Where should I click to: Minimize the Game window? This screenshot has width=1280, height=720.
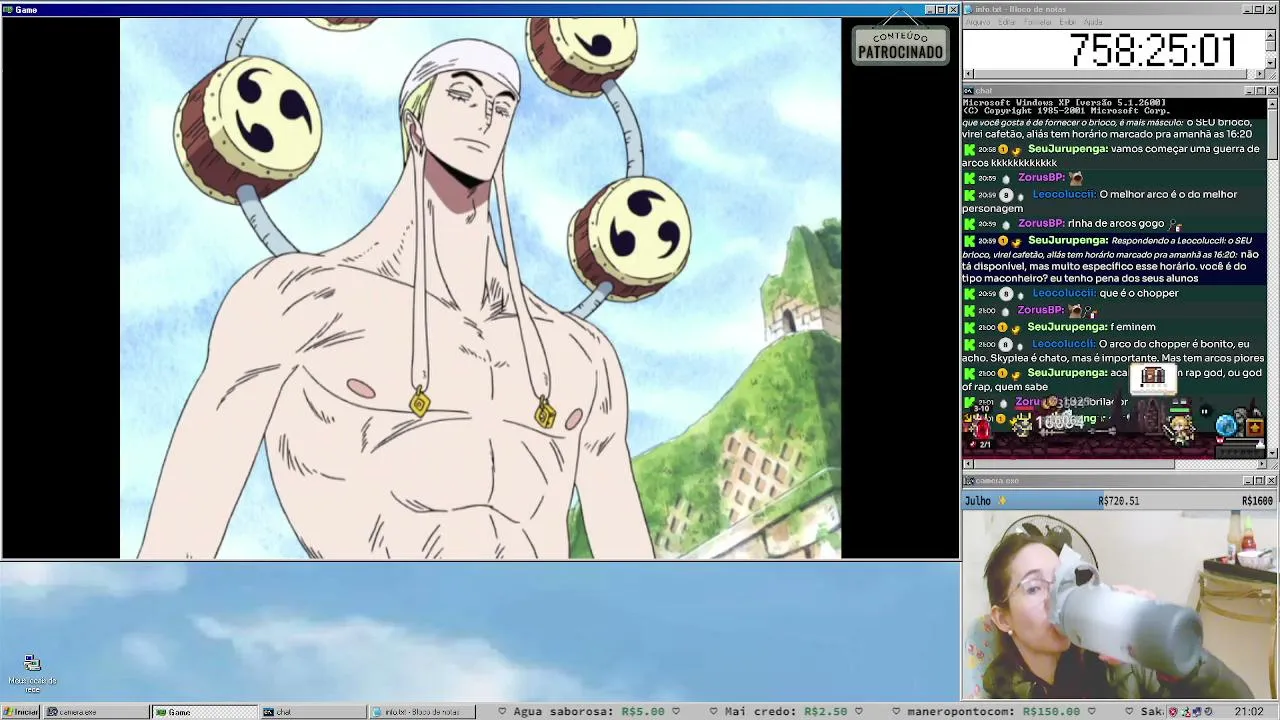[x=929, y=9]
